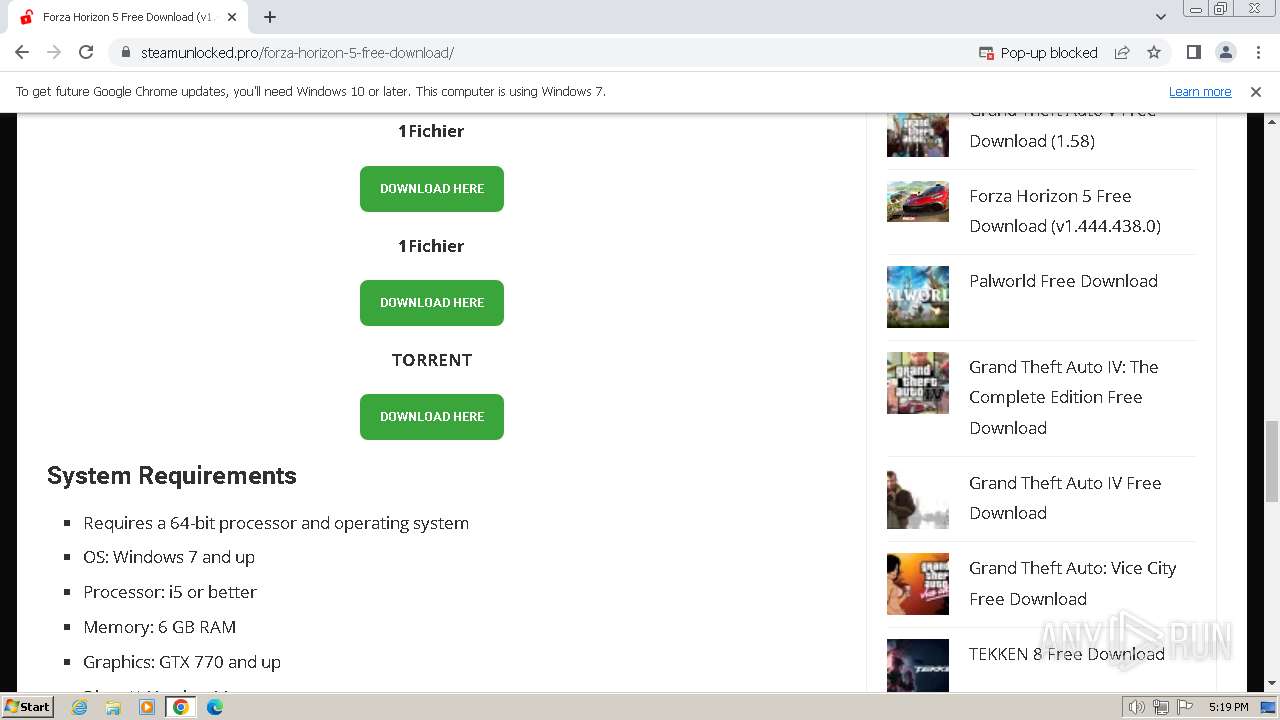Open GTA IV Complete Edition thumbnail

[917, 383]
